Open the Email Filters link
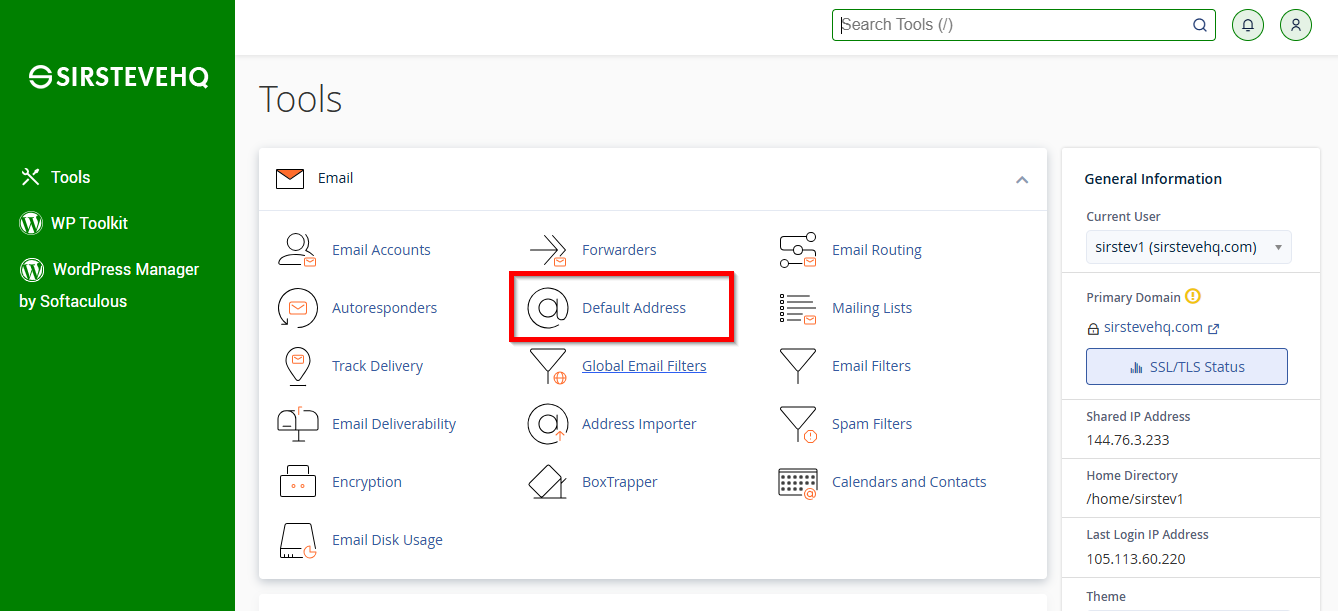 pyautogui.click(x=871, y=366)
